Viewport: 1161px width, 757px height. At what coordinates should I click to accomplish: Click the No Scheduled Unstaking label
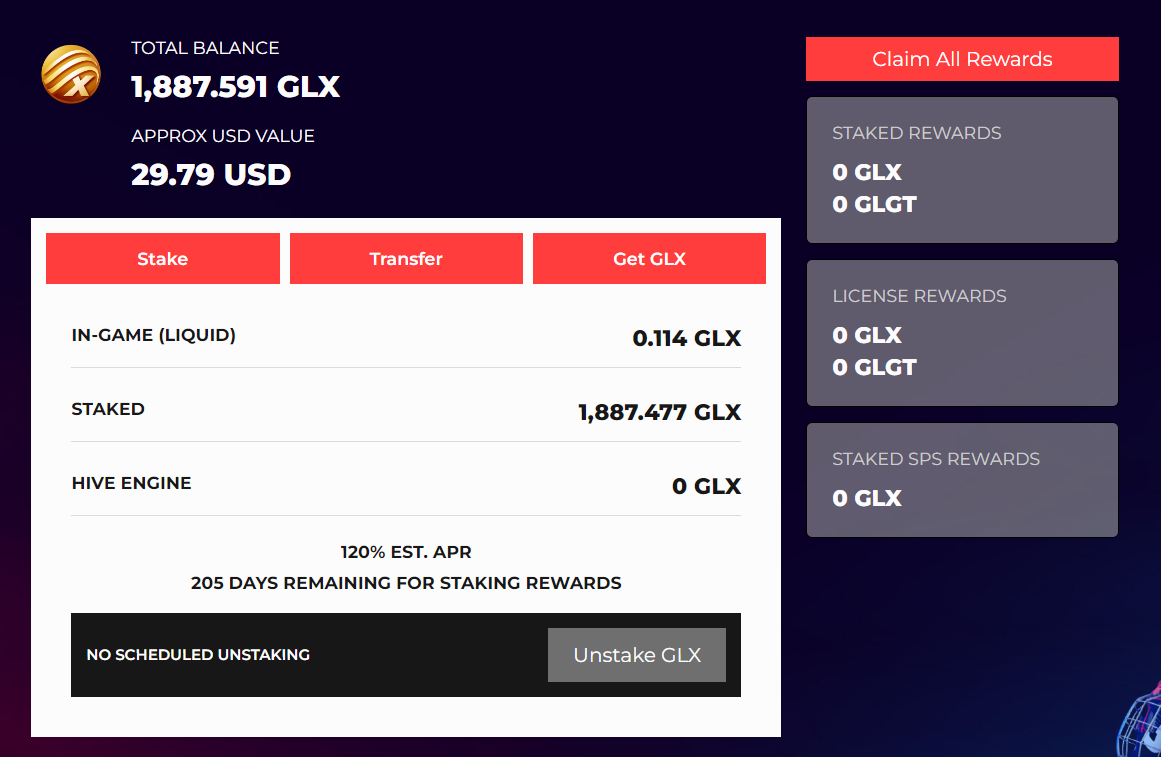[x=198, y=655]
